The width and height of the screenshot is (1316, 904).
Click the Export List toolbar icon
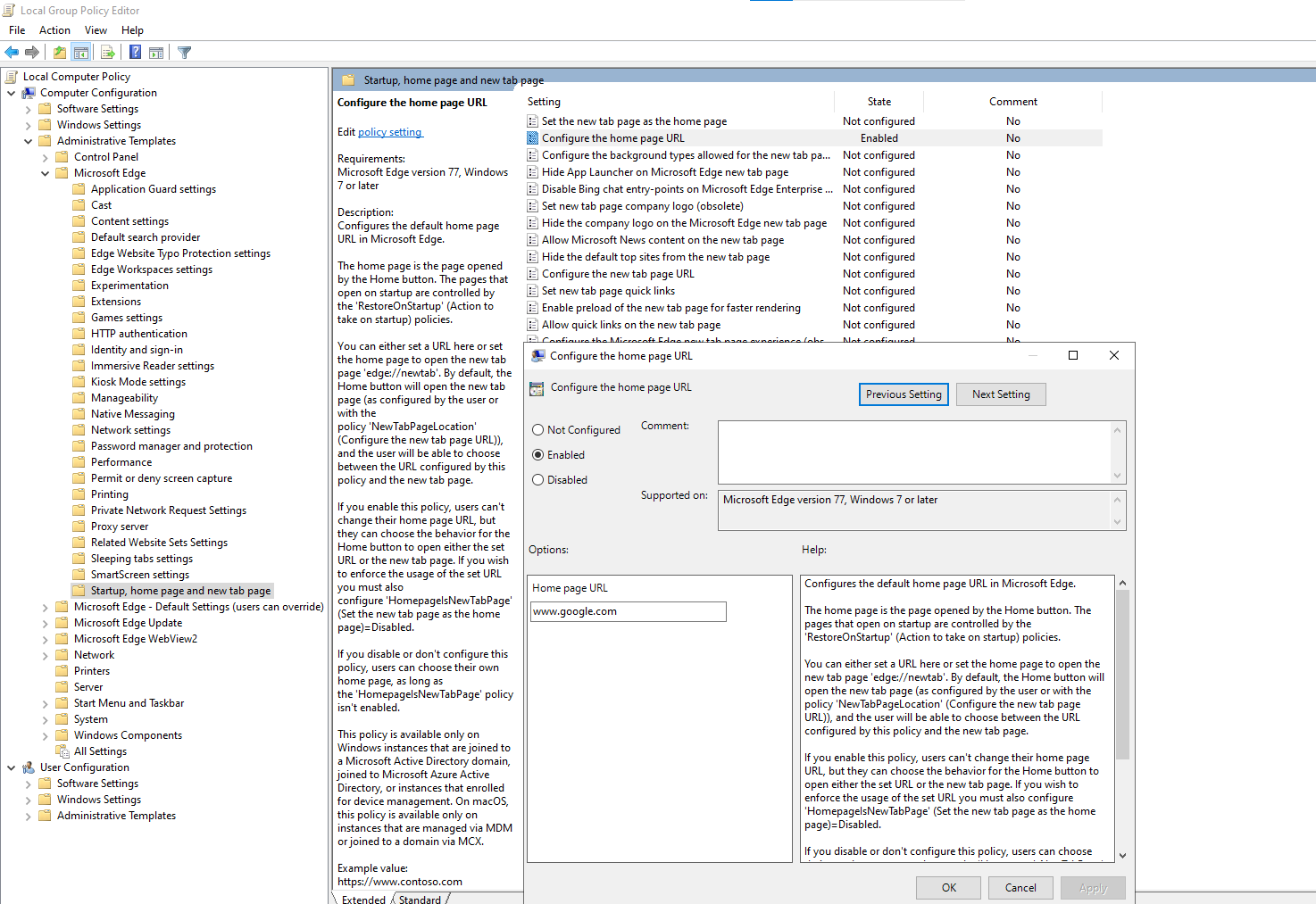107,53
